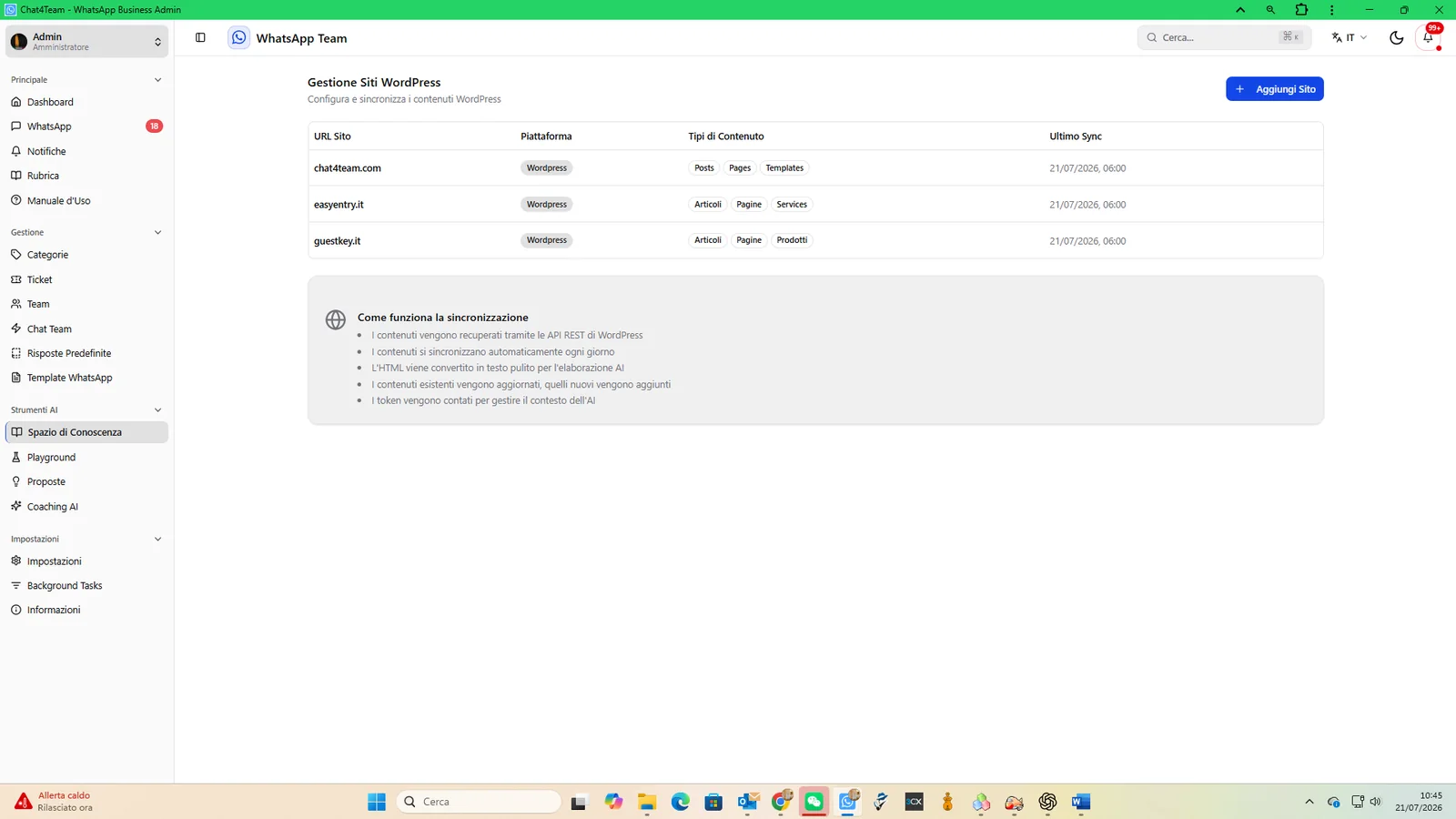
Task: Click the Aggiungi Sito button
Action: (1274, 89)
